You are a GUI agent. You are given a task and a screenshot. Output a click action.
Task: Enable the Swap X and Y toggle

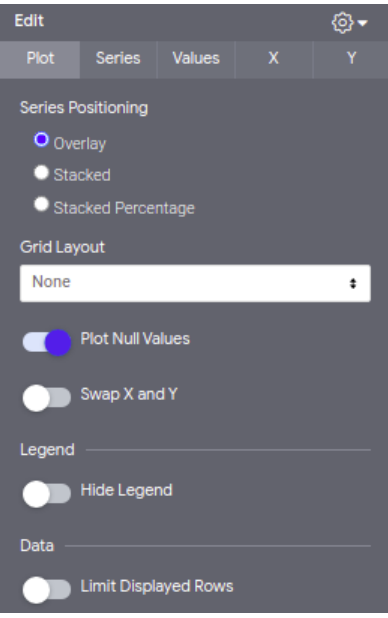tap(47, 398)
